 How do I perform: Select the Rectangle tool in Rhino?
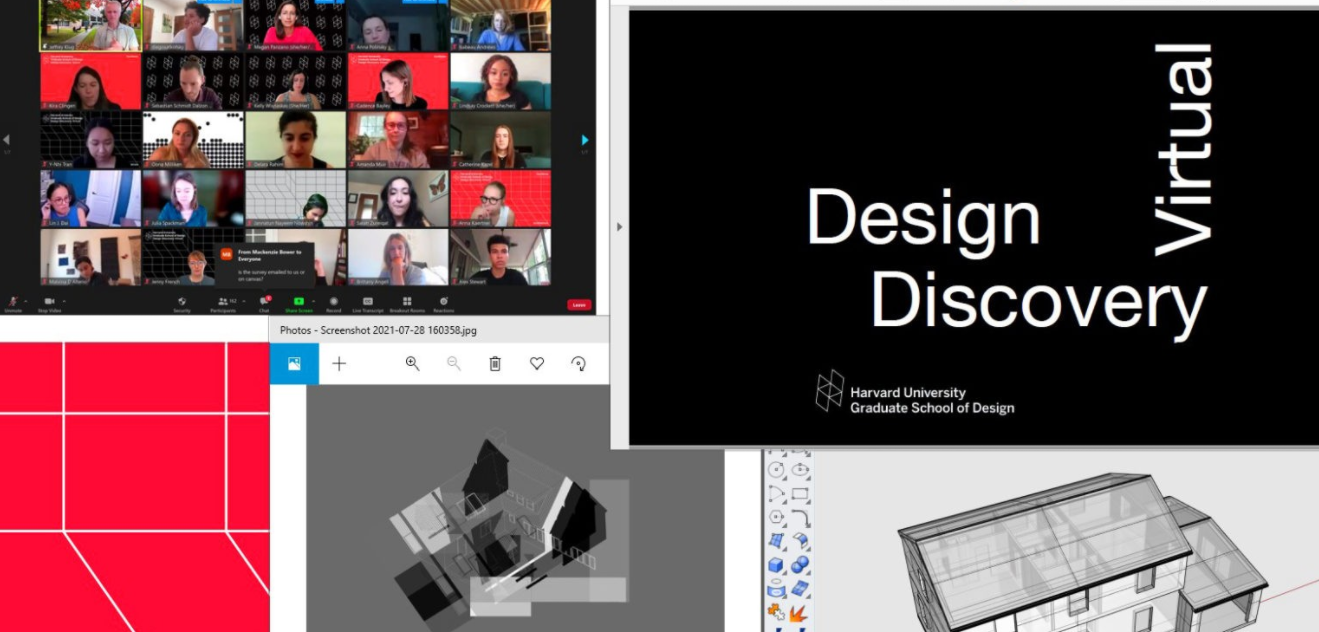click(800, 494)
